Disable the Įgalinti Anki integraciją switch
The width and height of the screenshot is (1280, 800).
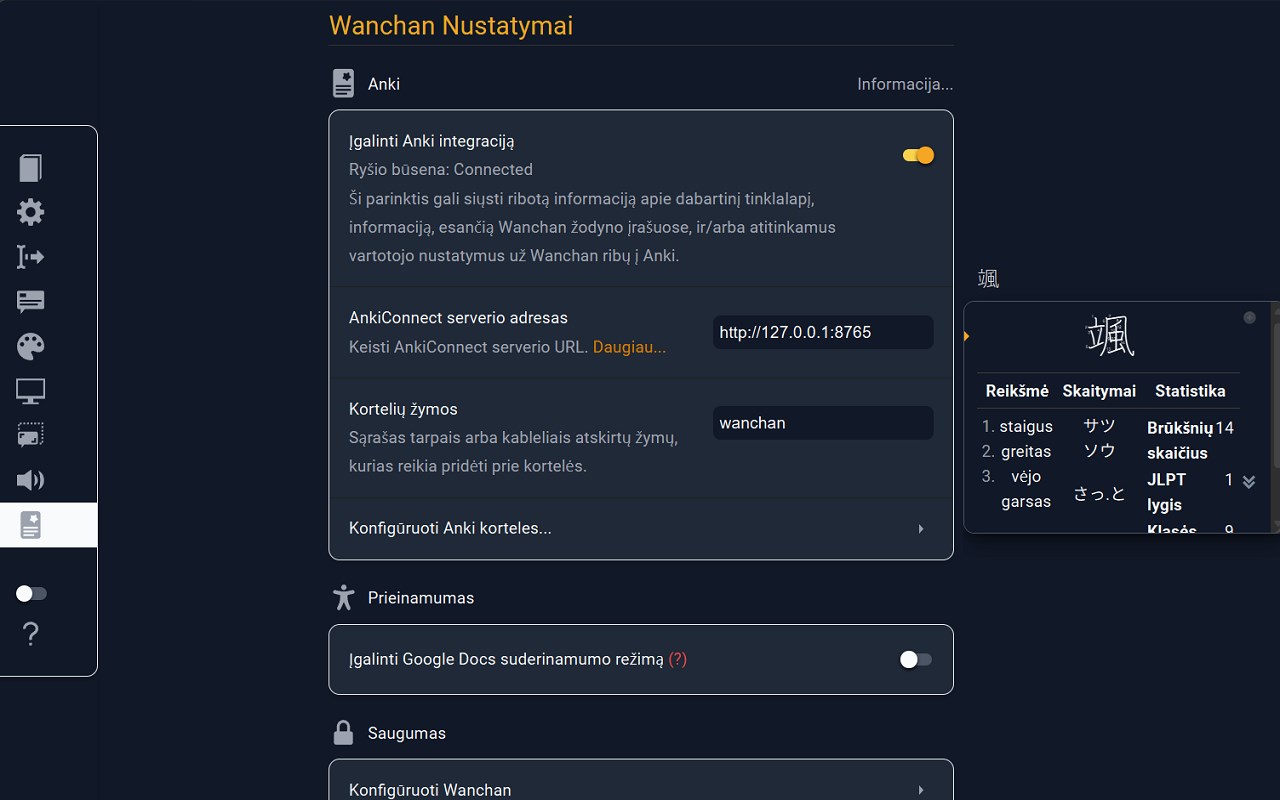point(918,155)
